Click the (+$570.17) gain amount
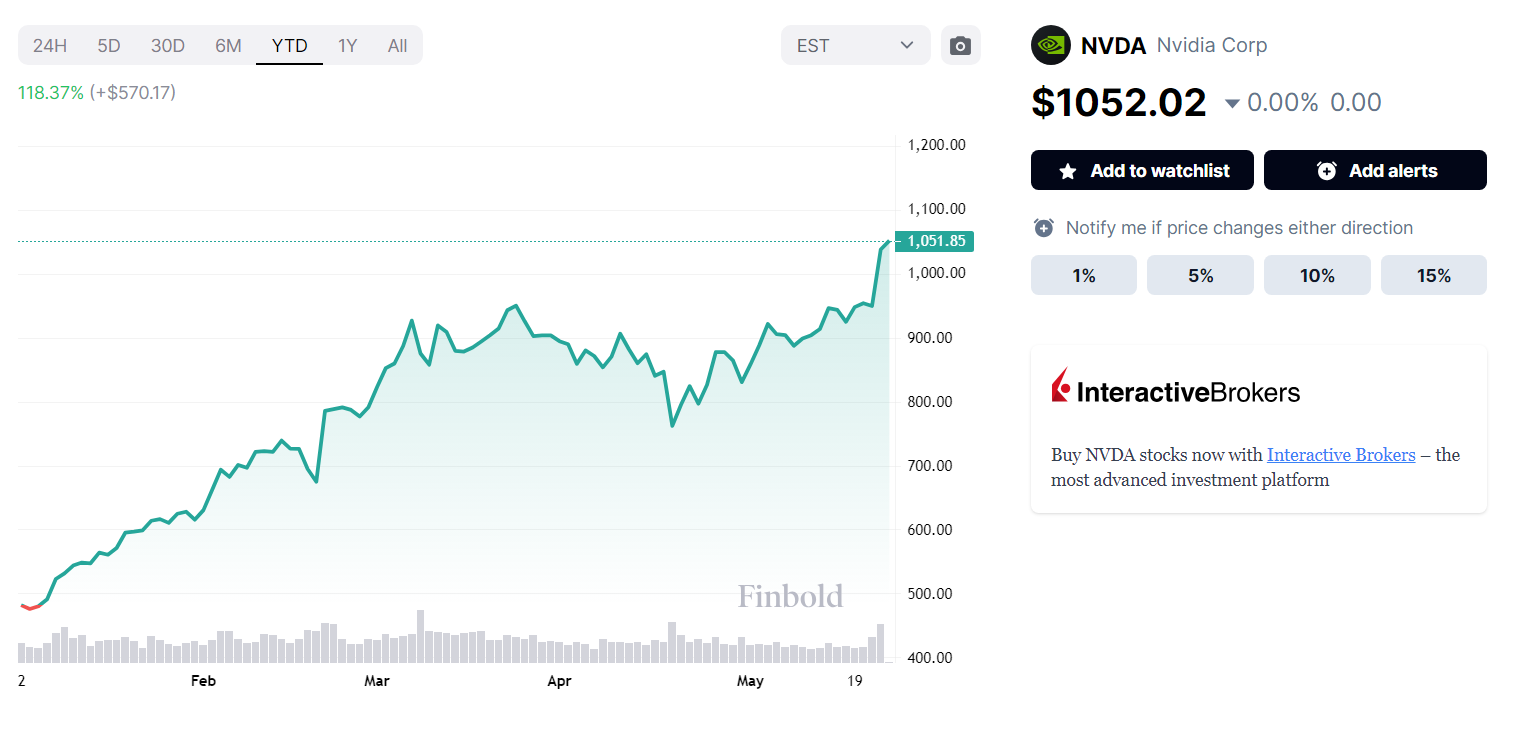Screen dimensions: 1540x729 (x=133, y=93)
